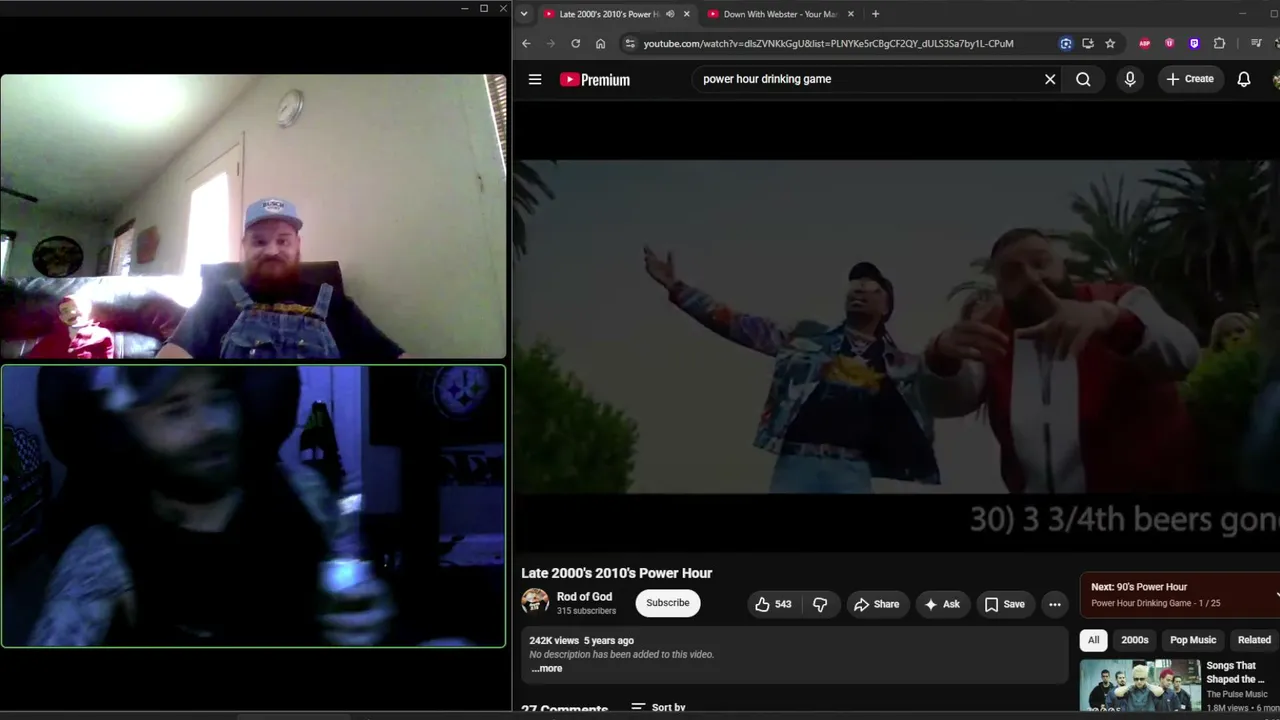Start voice search with the microphone
The width and height of the screenshot is (1280, 720).
[1130, 79]
